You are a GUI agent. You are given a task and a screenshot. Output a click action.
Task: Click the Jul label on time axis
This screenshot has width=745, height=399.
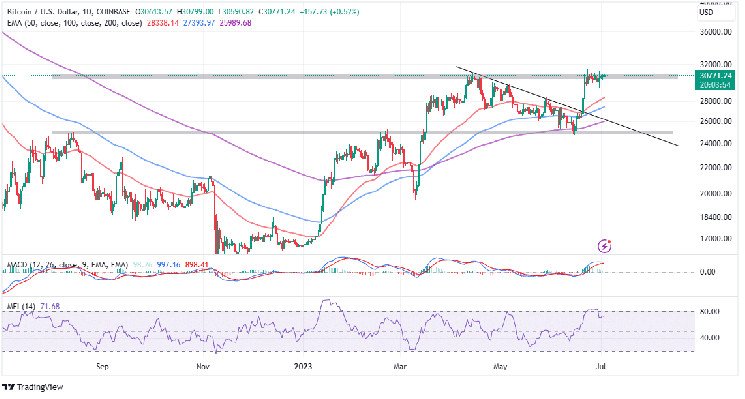(602, 366)
